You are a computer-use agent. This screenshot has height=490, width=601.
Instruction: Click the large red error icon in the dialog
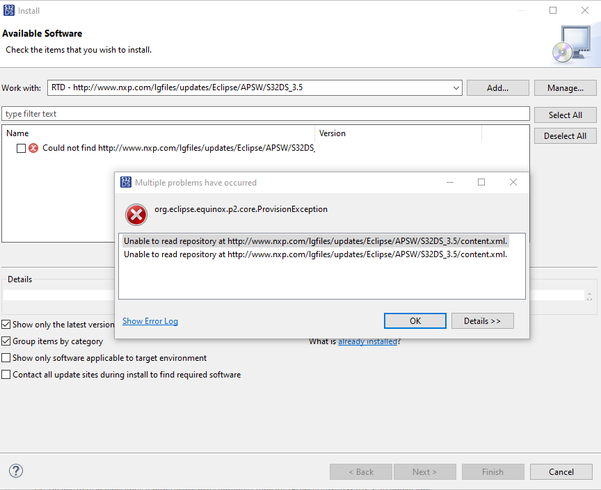pos(136,214)
